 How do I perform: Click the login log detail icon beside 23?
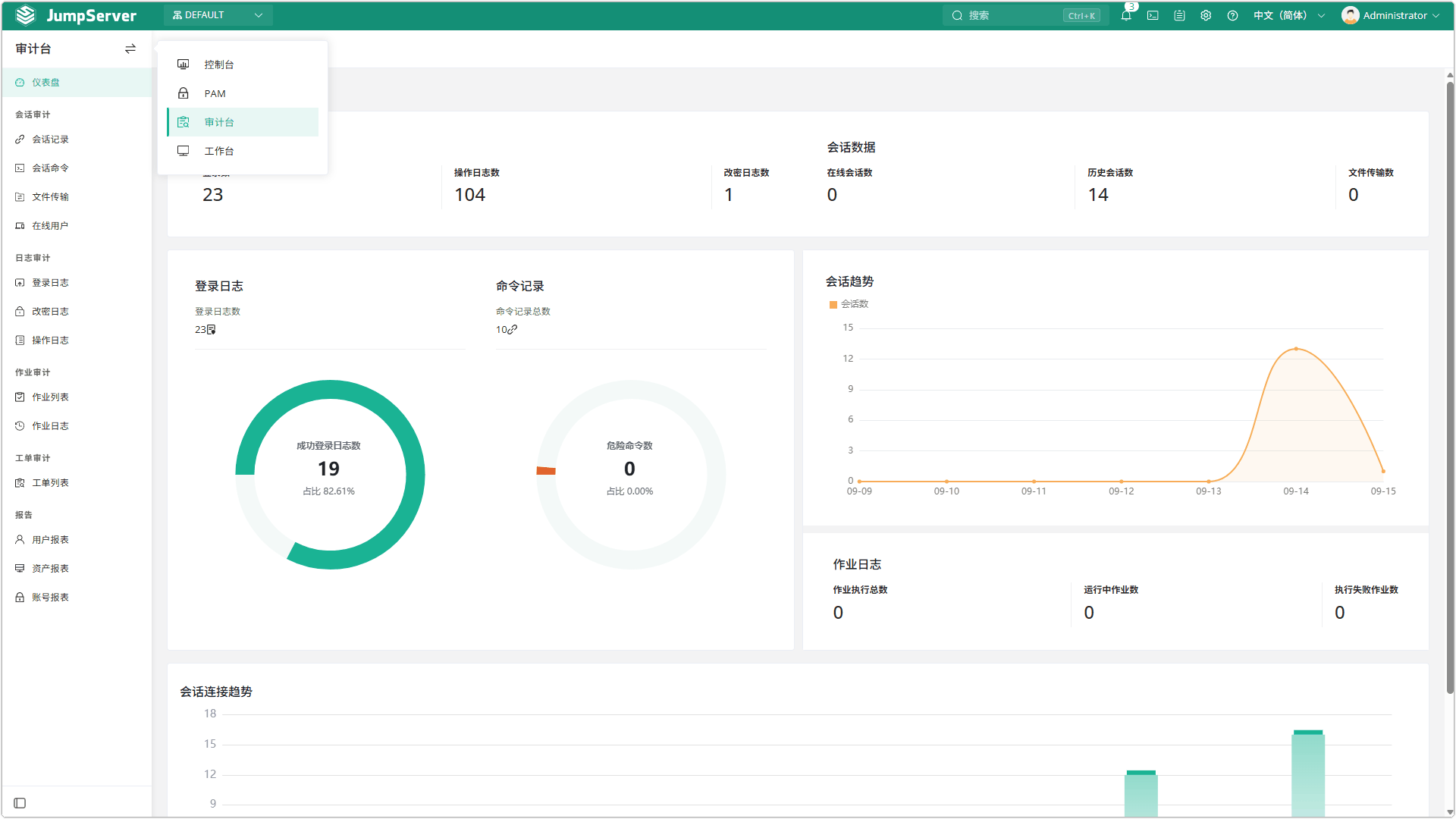212,330
